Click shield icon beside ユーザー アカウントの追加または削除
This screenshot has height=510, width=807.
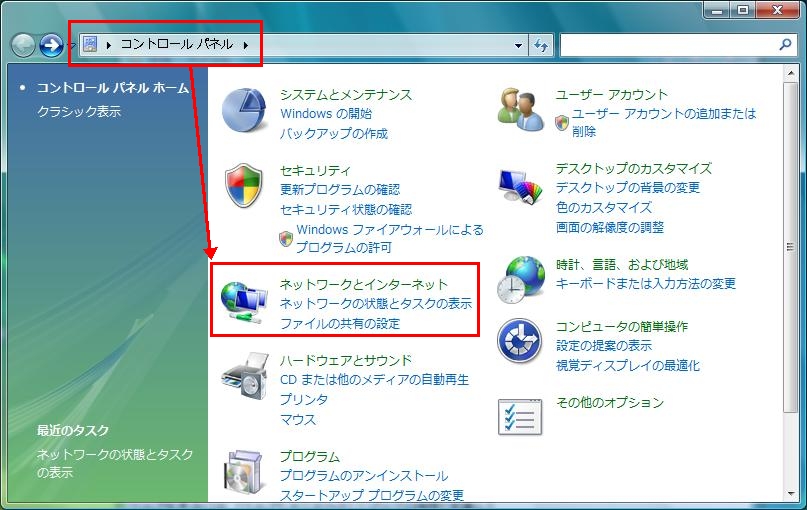pyautogui.click(x=562, y=122)
